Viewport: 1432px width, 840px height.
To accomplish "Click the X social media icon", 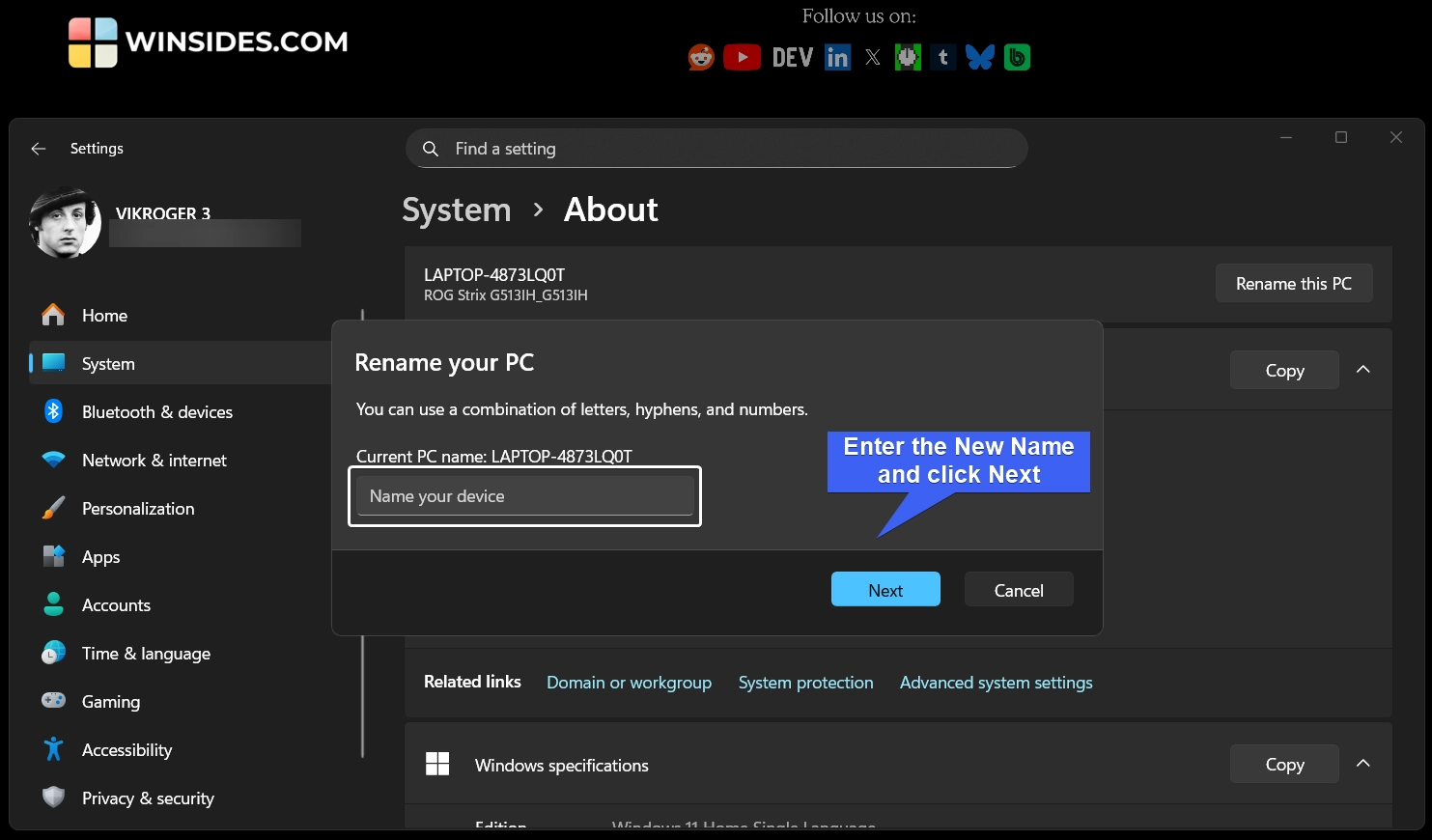I will 872,57.
